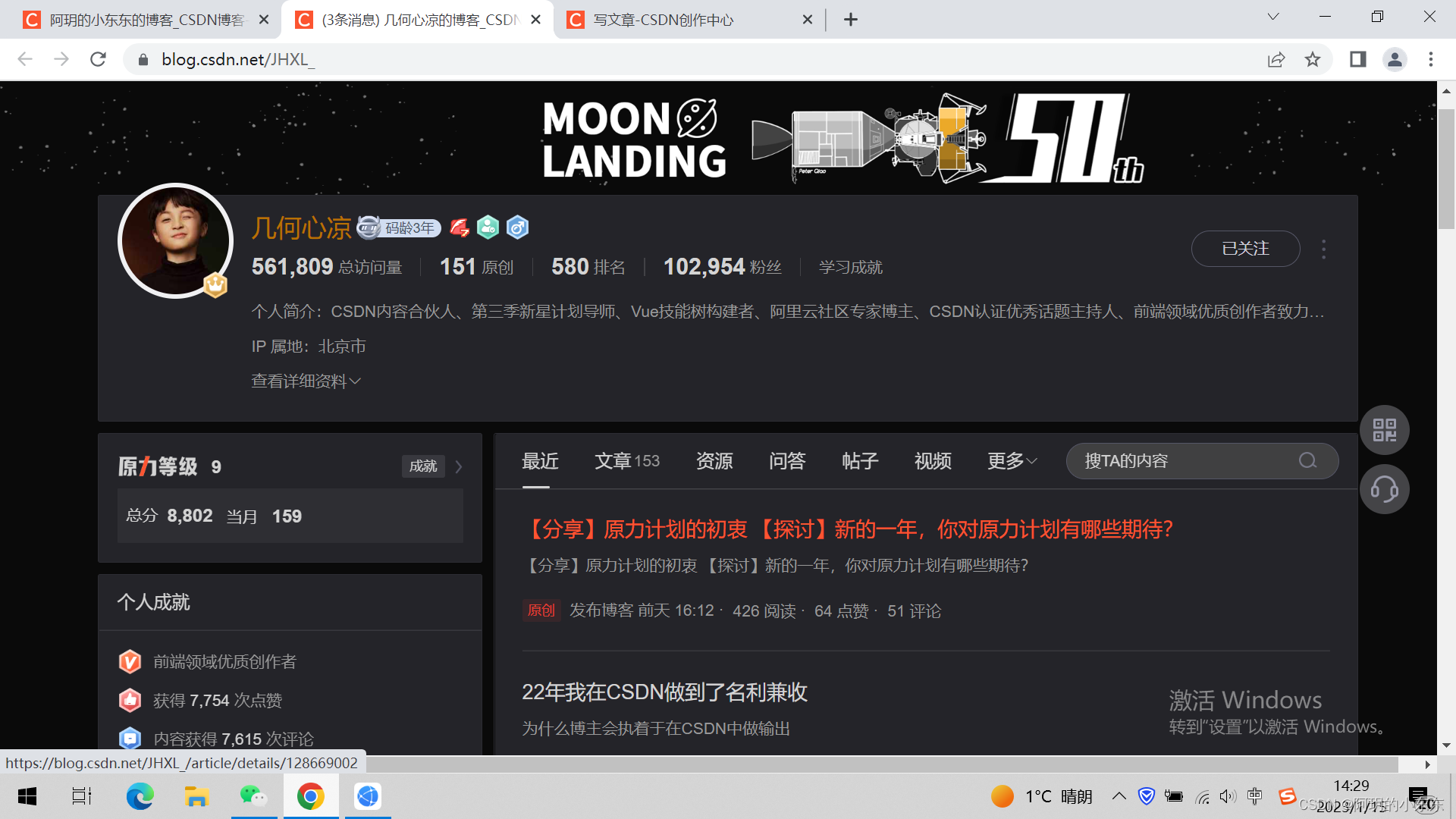Open the three-dot menu beside 已关注

(1323, 248)
